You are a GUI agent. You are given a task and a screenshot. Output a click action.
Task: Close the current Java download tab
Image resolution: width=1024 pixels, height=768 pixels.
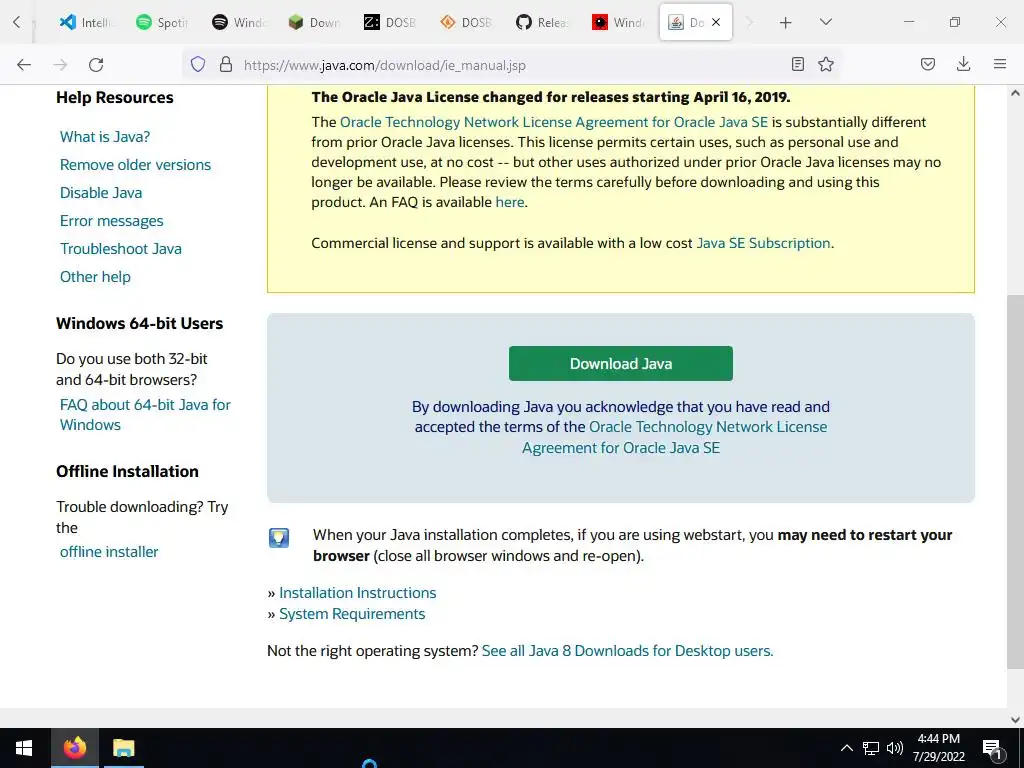pyautogui.click(x=716, y=22)
